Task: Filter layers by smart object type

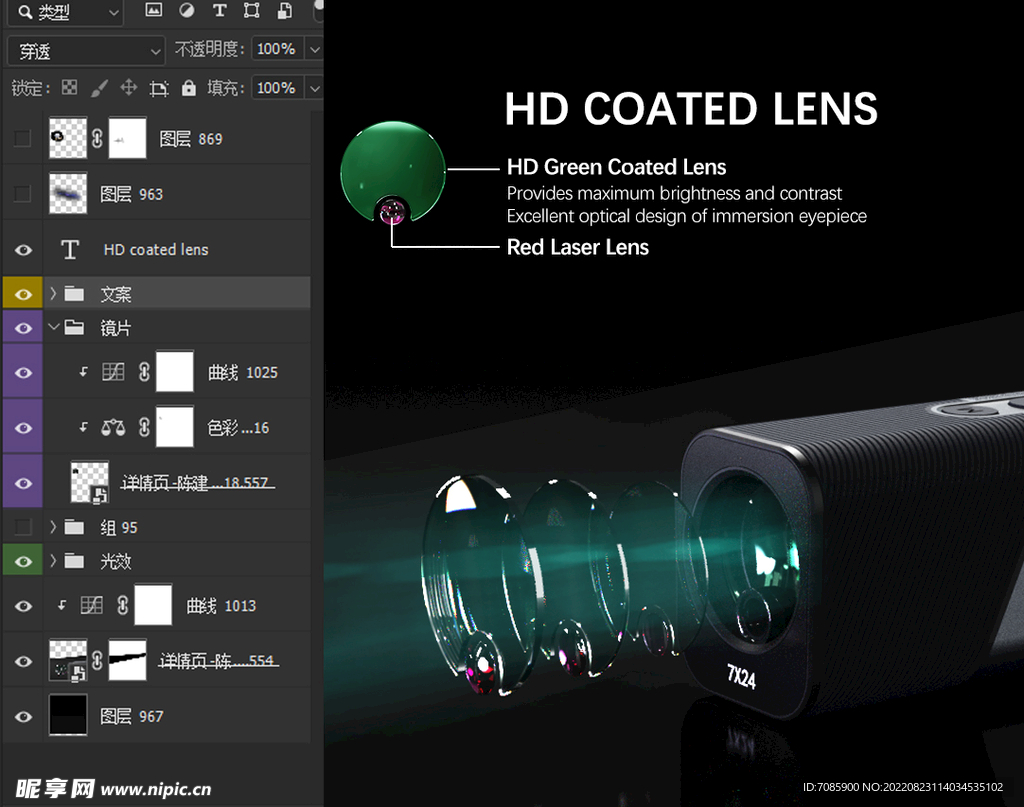Action: (x=285, y=11)
